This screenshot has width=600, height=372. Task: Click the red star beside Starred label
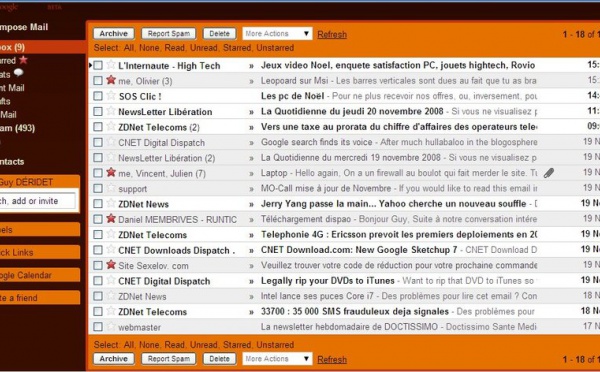[x=23, y=60]
